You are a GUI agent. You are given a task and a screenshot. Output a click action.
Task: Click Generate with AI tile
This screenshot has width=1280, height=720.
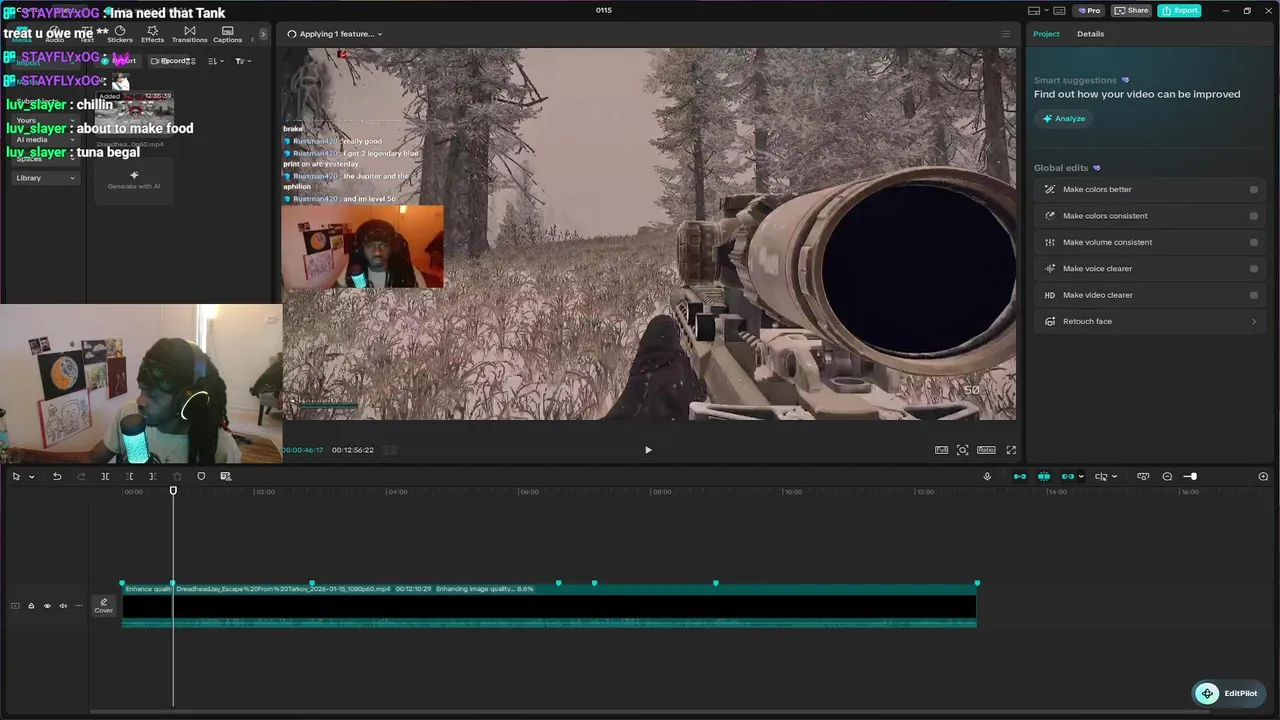click(134, 180)
